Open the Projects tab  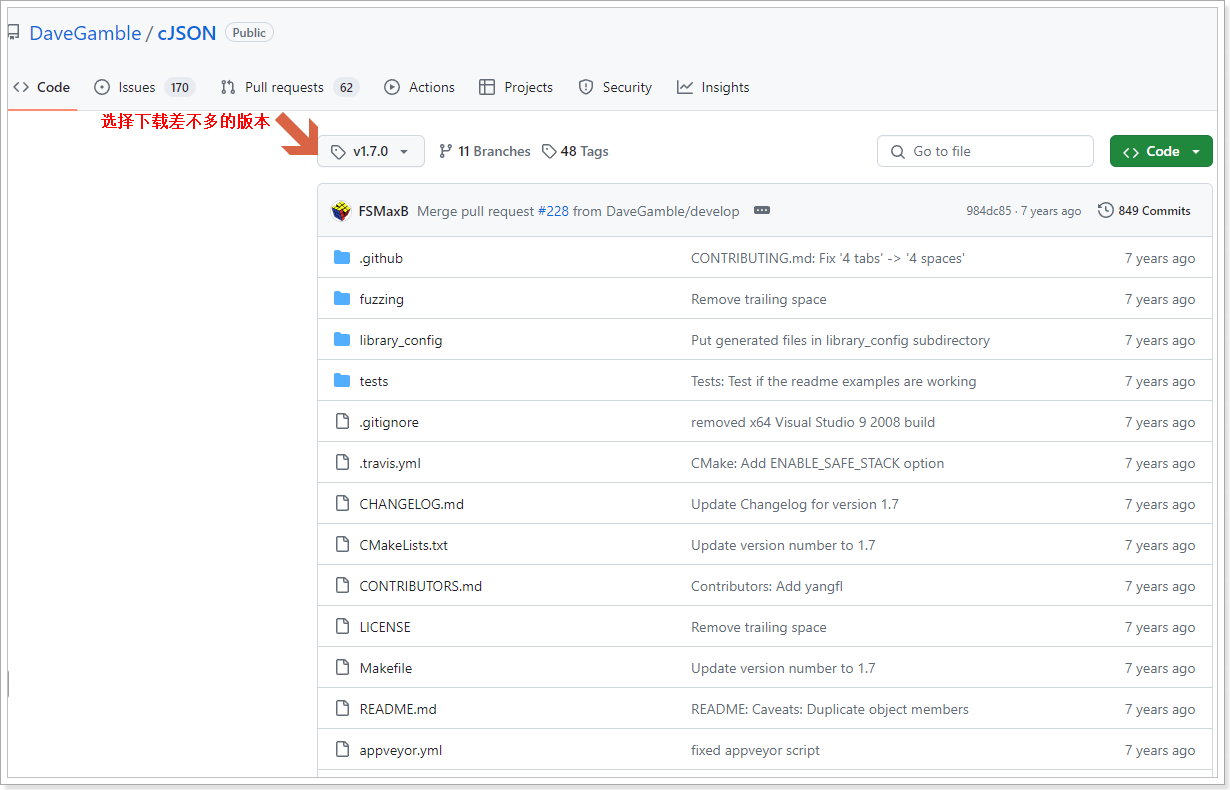[516, 87]
